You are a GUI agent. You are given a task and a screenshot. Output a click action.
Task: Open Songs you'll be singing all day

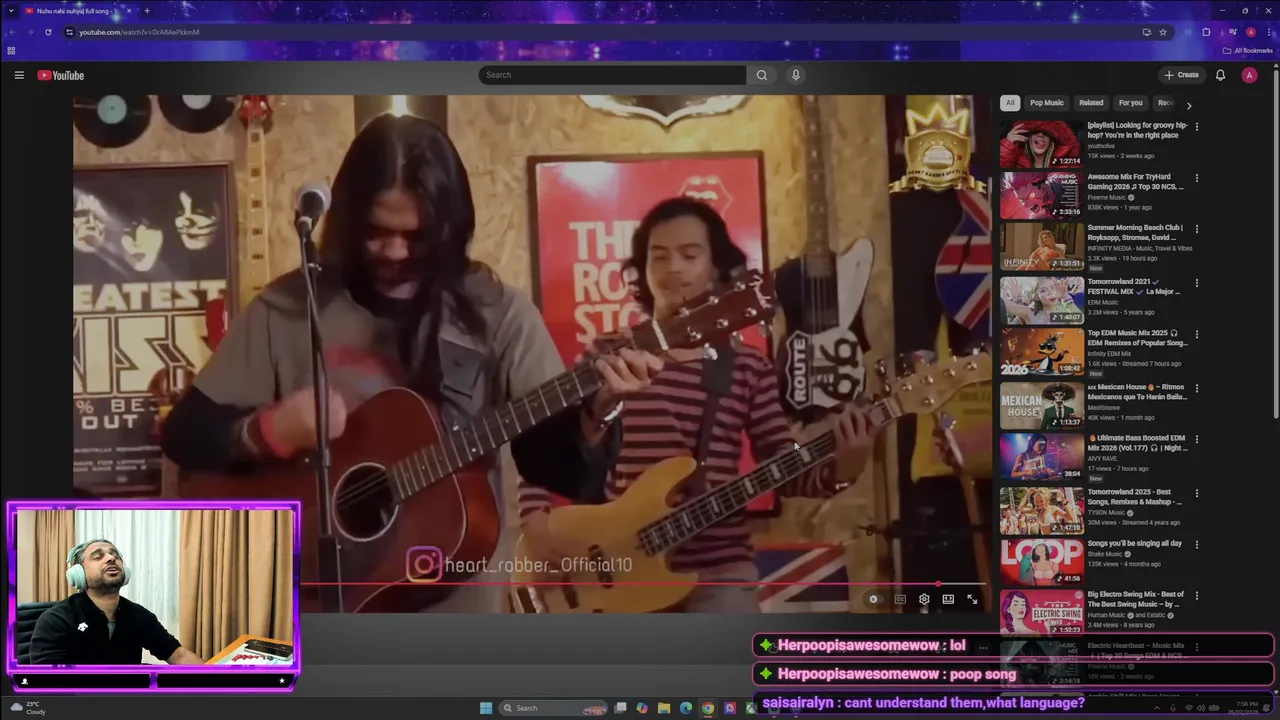(1135, 543)
